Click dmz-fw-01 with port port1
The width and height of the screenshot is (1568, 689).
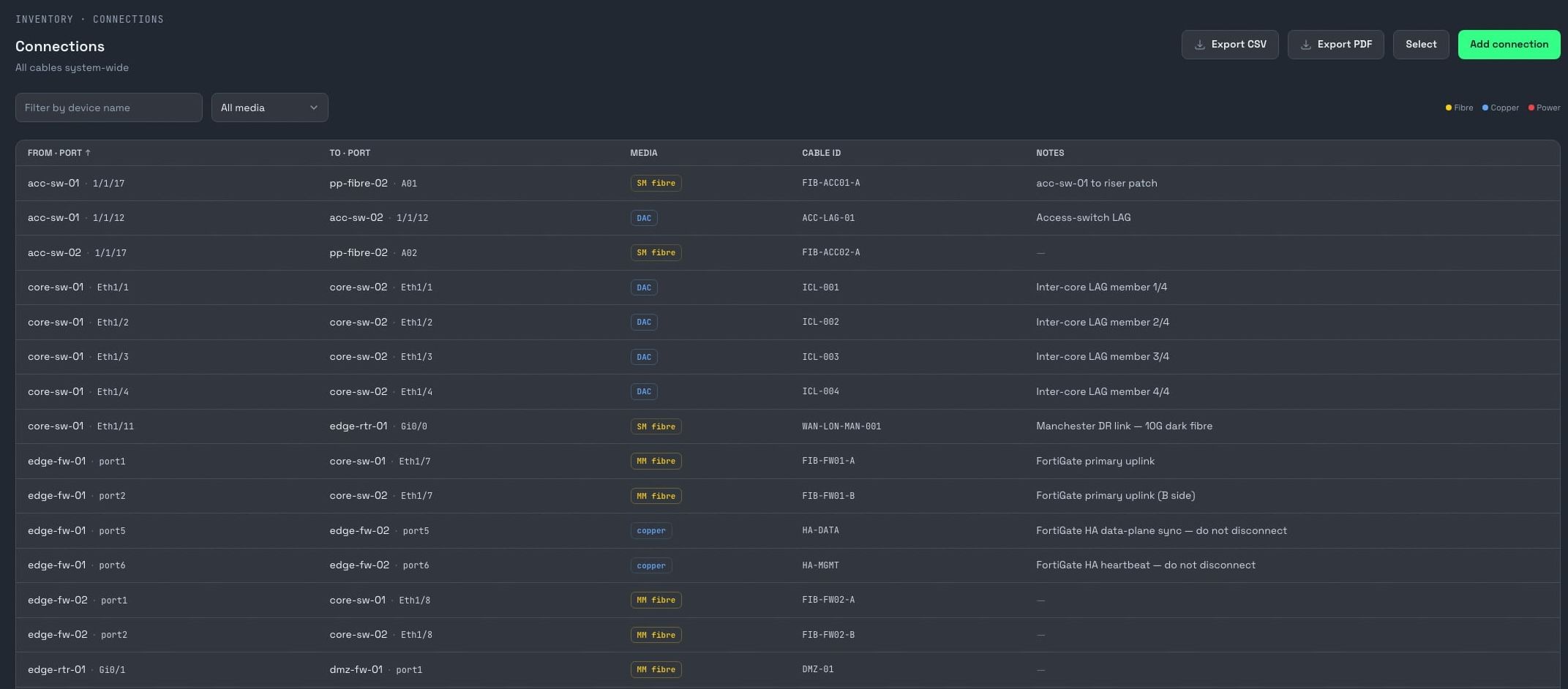click(356, 669)
